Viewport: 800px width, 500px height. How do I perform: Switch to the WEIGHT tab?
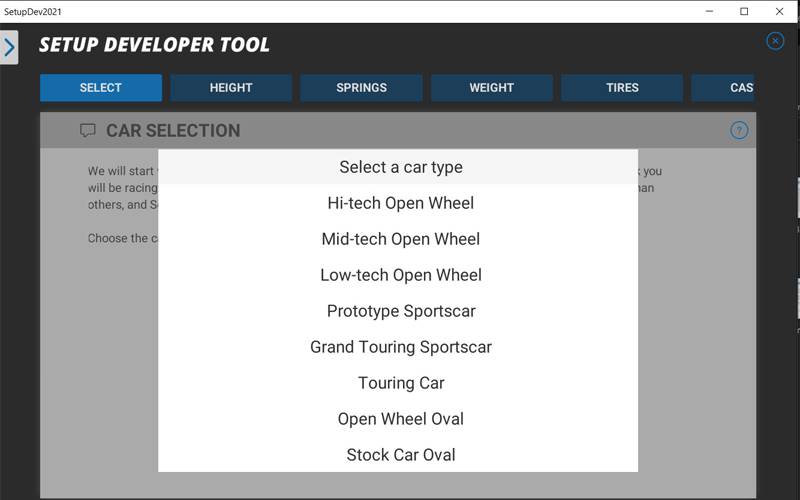[x=492, y=88]
